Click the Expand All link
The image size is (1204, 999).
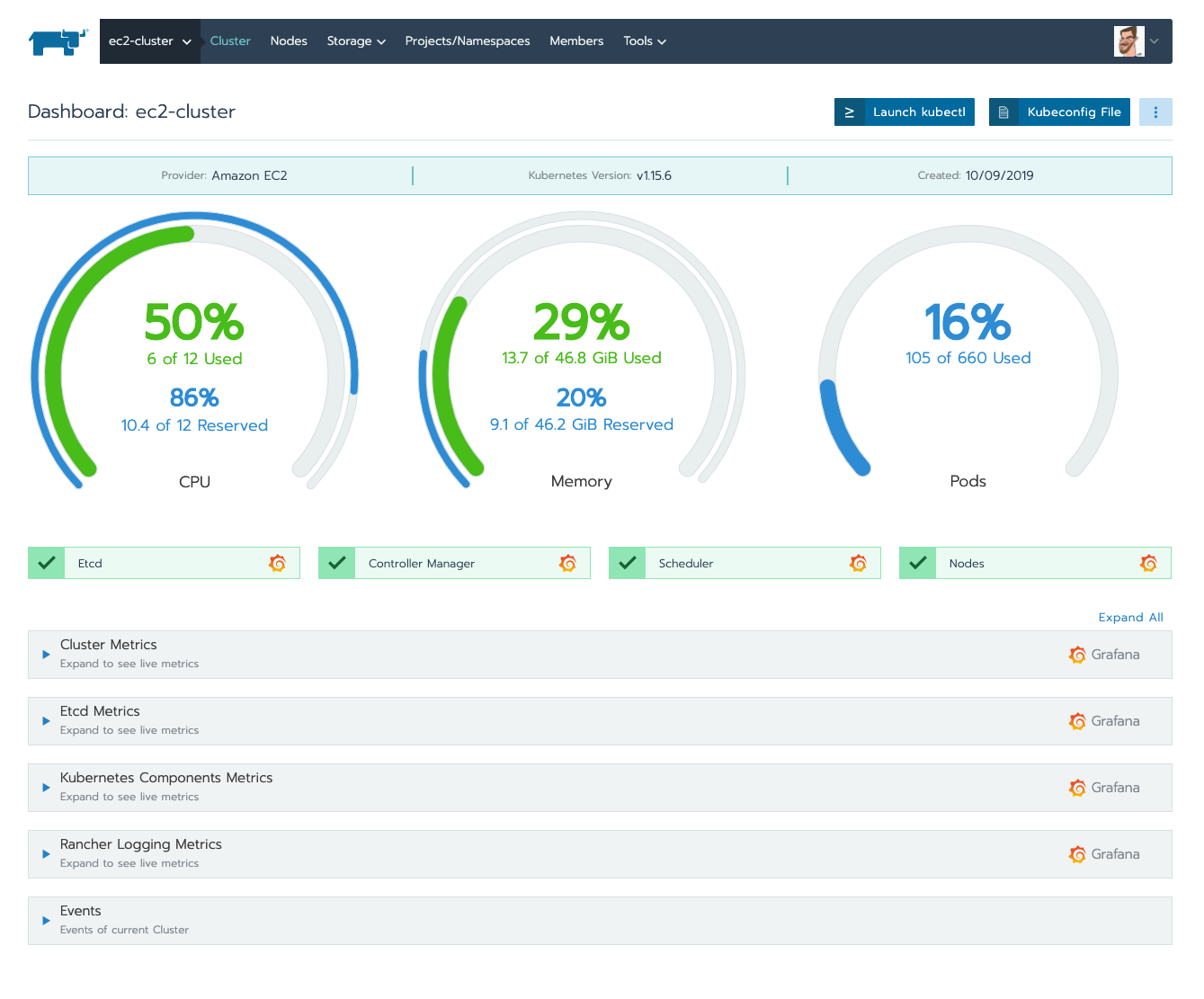coord(1130,617)
